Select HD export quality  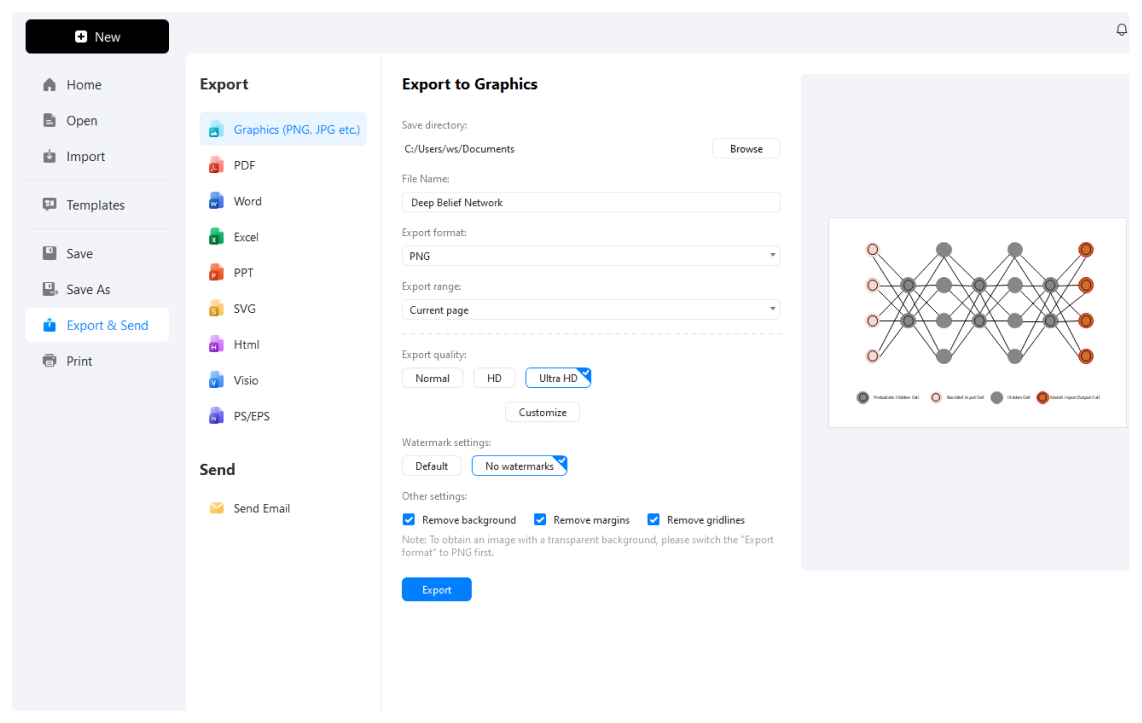tap(494, 378)
